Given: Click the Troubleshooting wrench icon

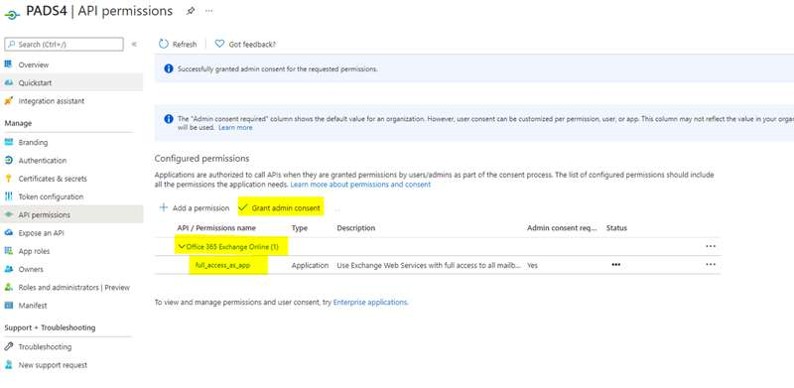Looking at the screenshot, I should [8, 346].
